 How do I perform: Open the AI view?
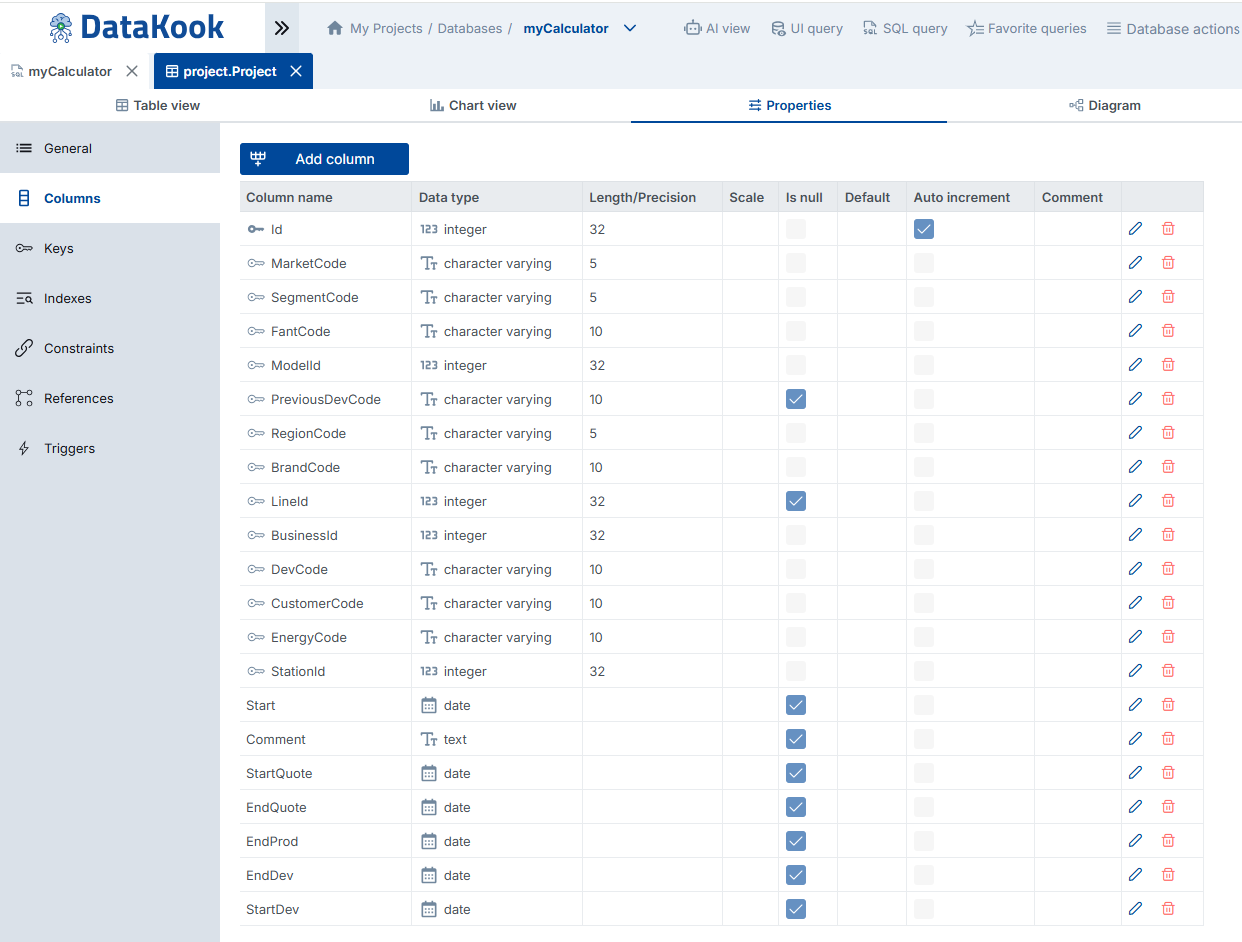coord(717,29)
